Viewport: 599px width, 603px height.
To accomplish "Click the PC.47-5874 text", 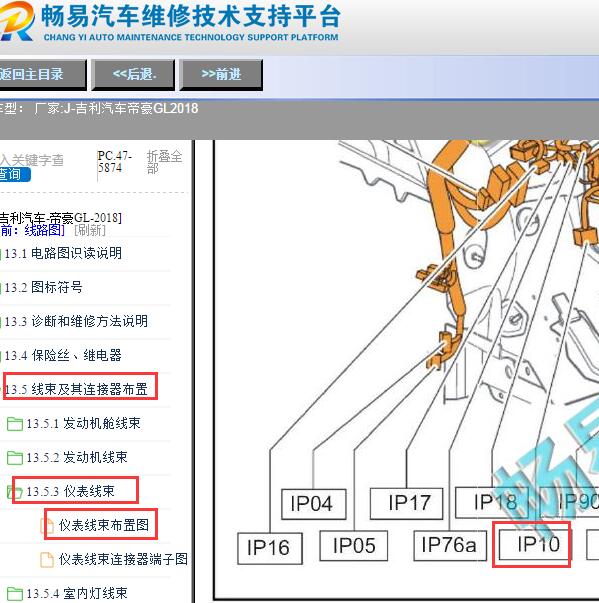I will [114, 162].
